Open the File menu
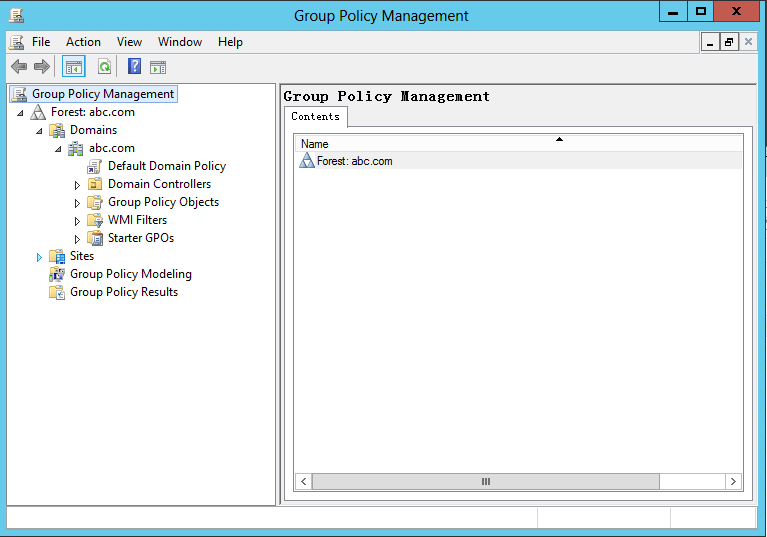 tap(41, 42)
